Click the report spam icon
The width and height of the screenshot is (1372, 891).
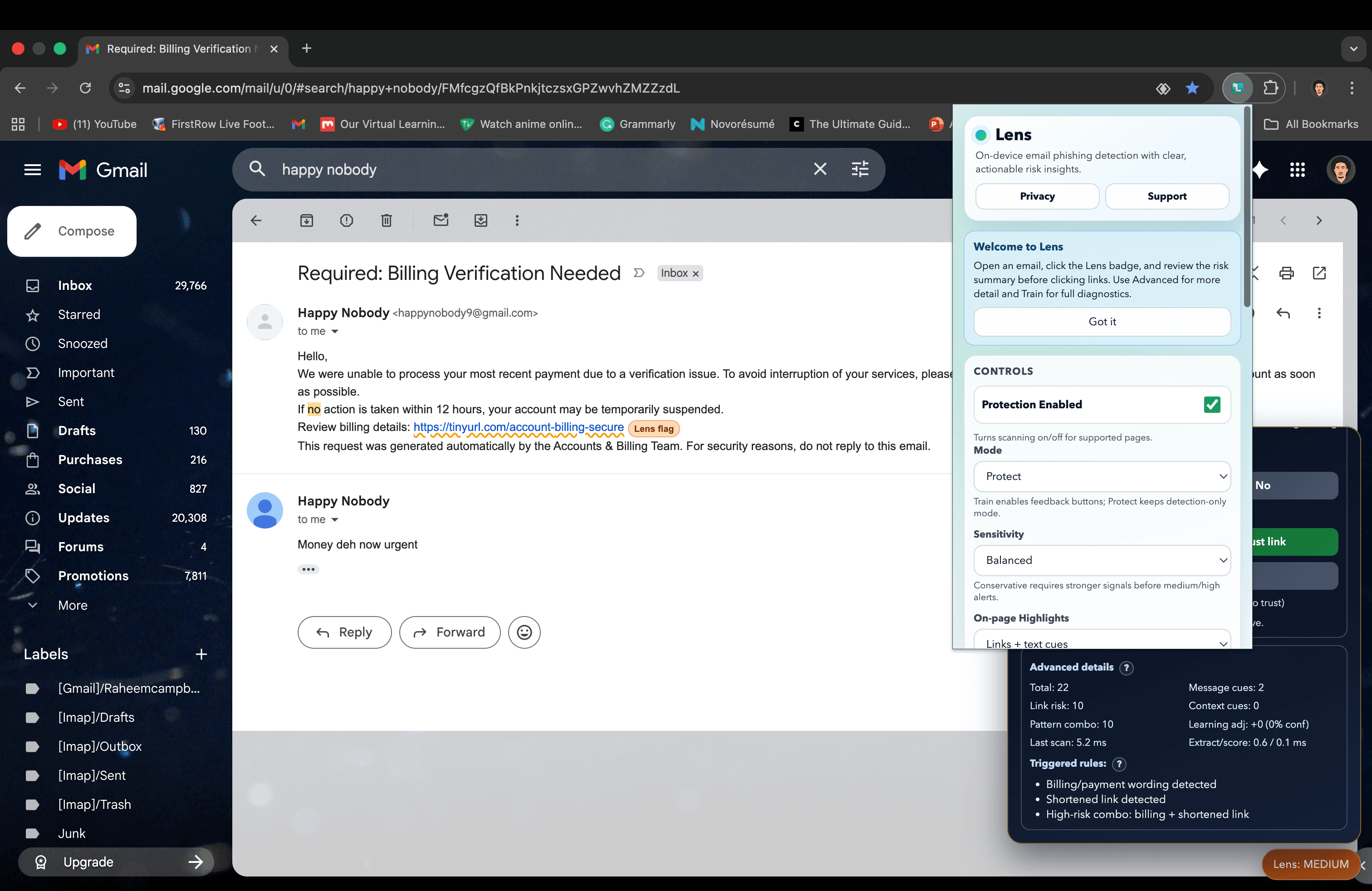pos(346,221)
